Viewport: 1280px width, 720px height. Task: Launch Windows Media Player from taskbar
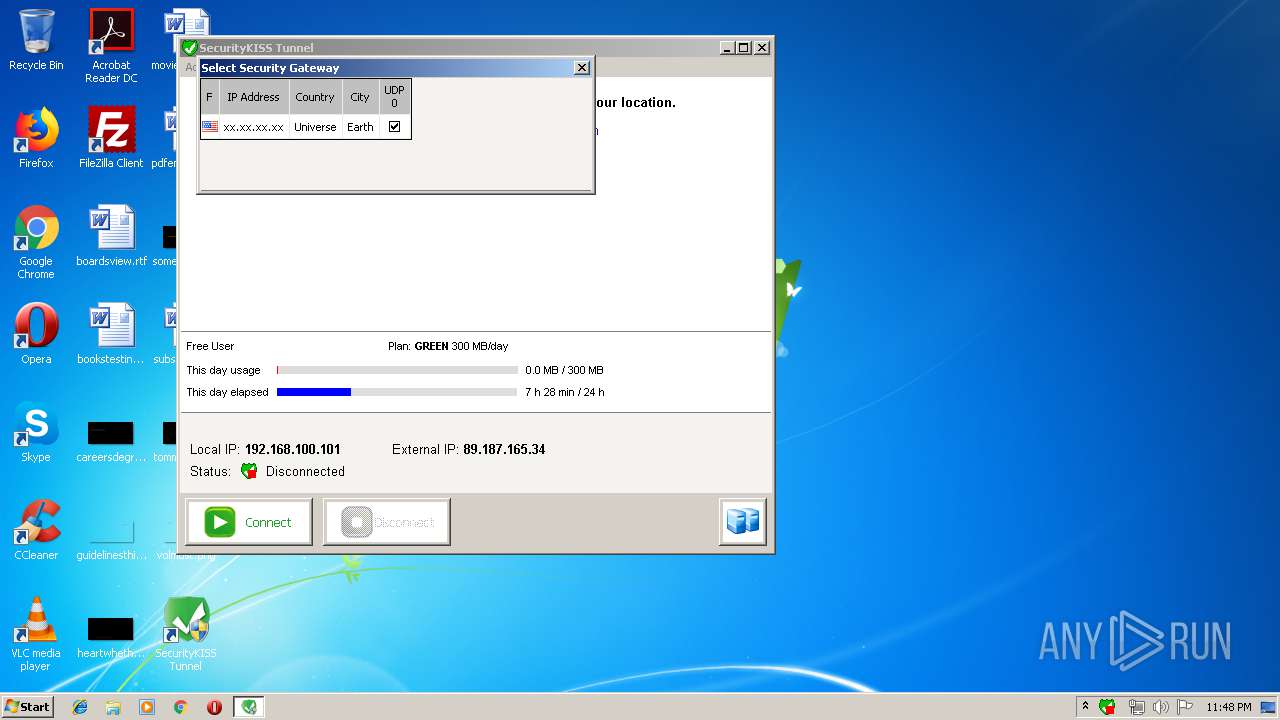click(x=147, y=707)
